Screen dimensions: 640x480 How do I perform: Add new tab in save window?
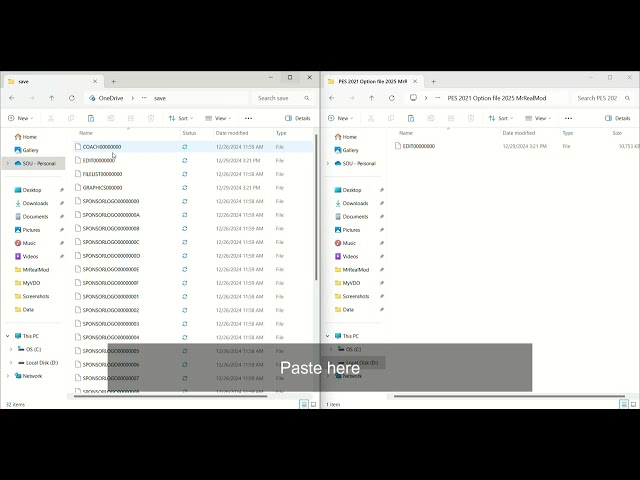113,82
